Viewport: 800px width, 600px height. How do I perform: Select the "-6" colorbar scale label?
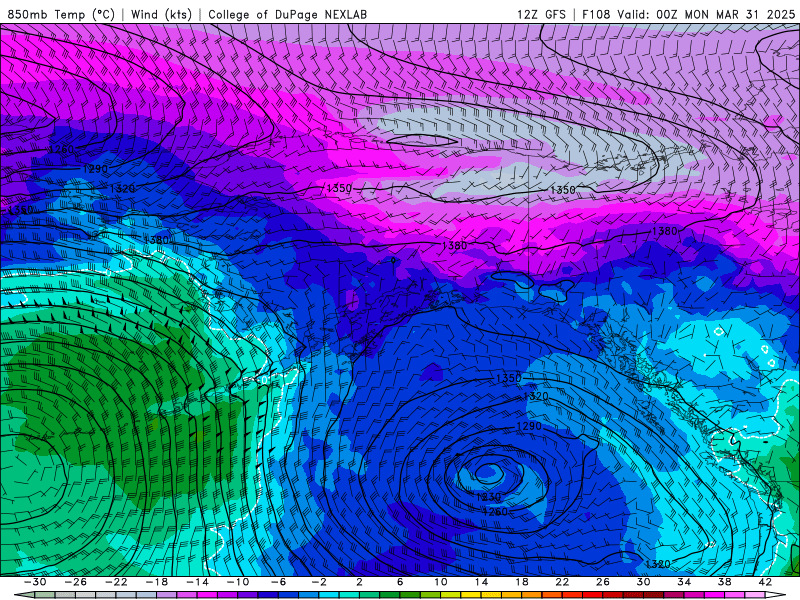(x=279, y=582)
